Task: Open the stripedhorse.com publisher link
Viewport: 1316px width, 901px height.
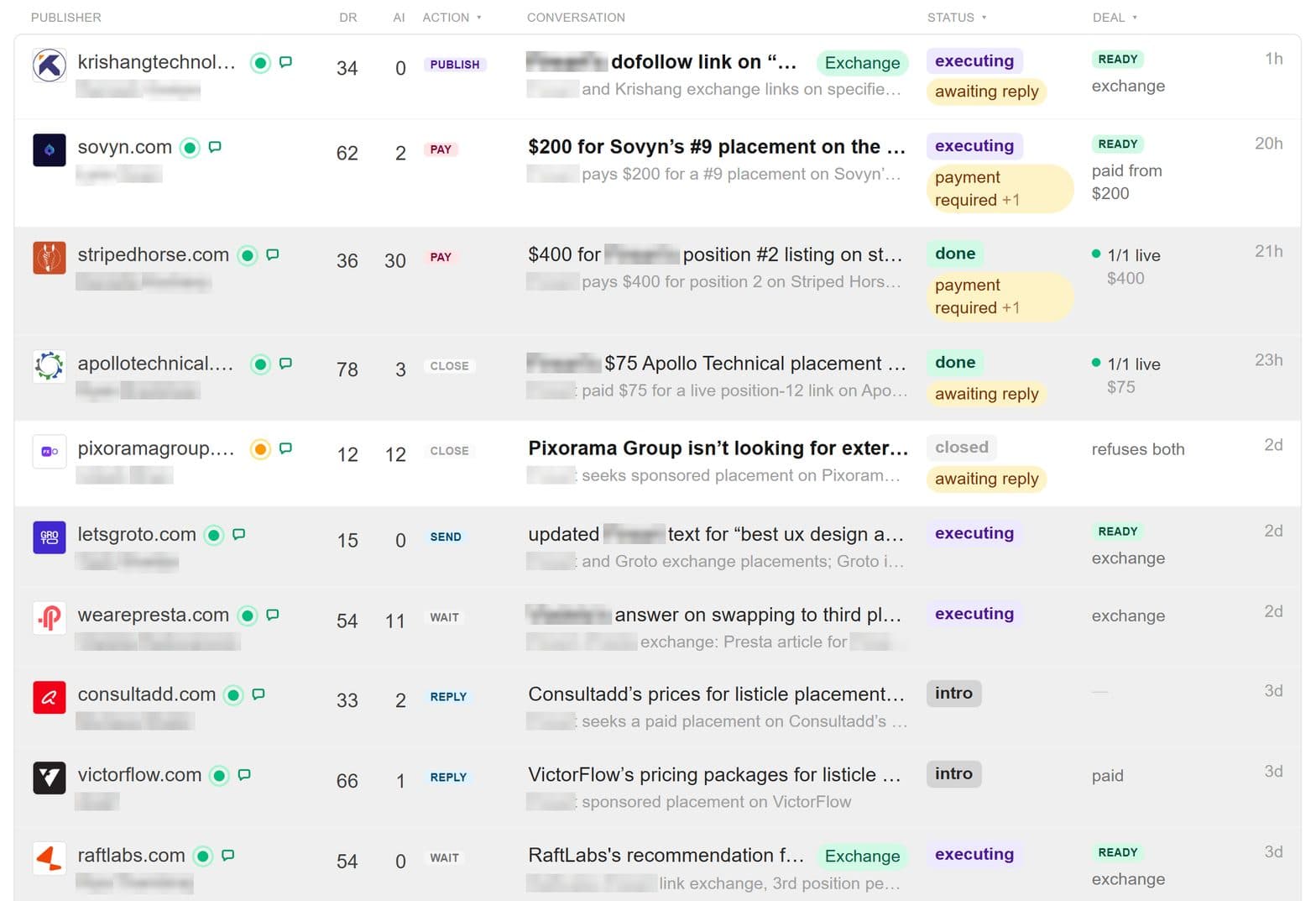Action: tap(153, 254)
